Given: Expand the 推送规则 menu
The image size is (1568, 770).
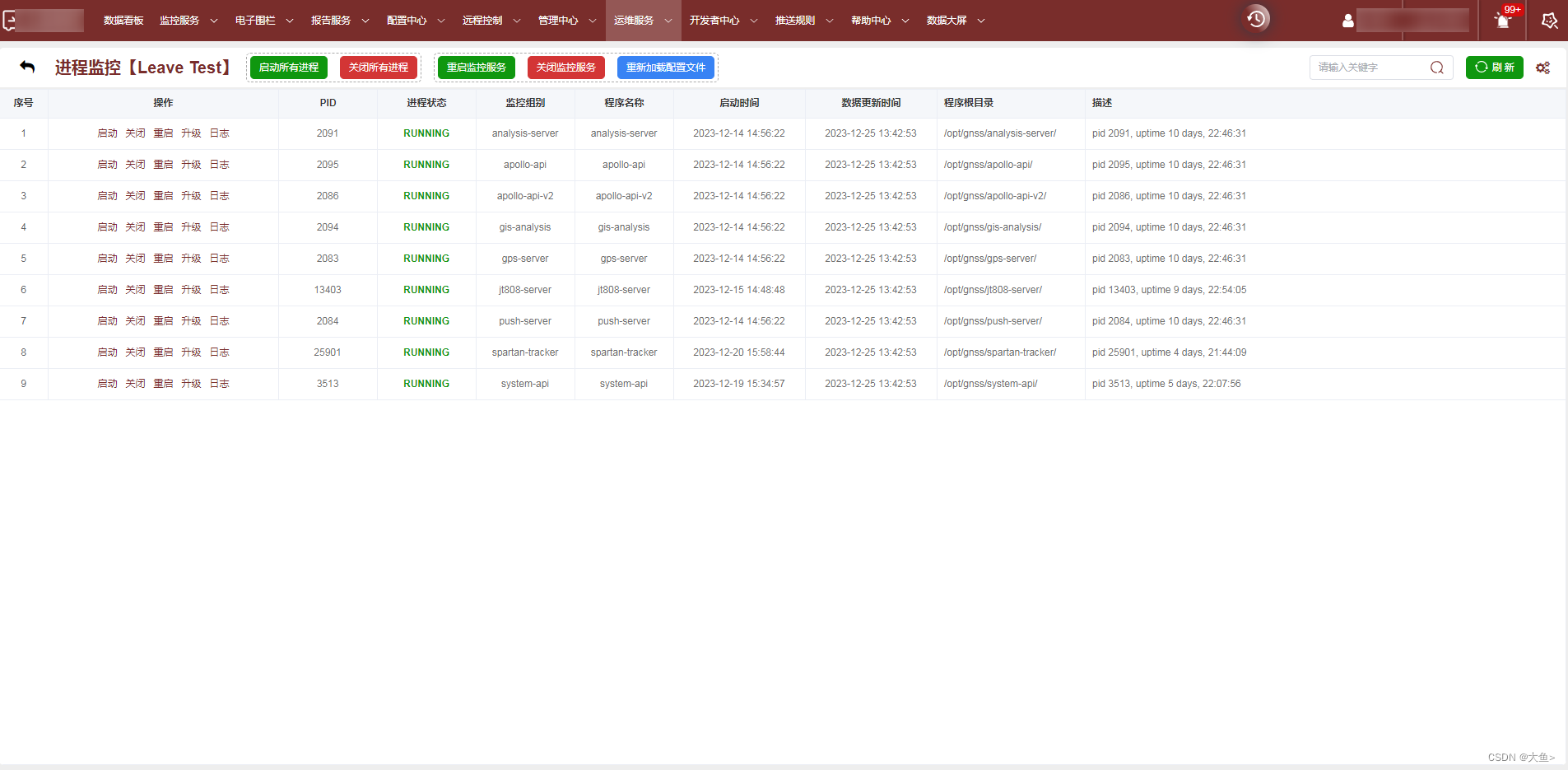Looking at the screenshot, I should point(804,21).
